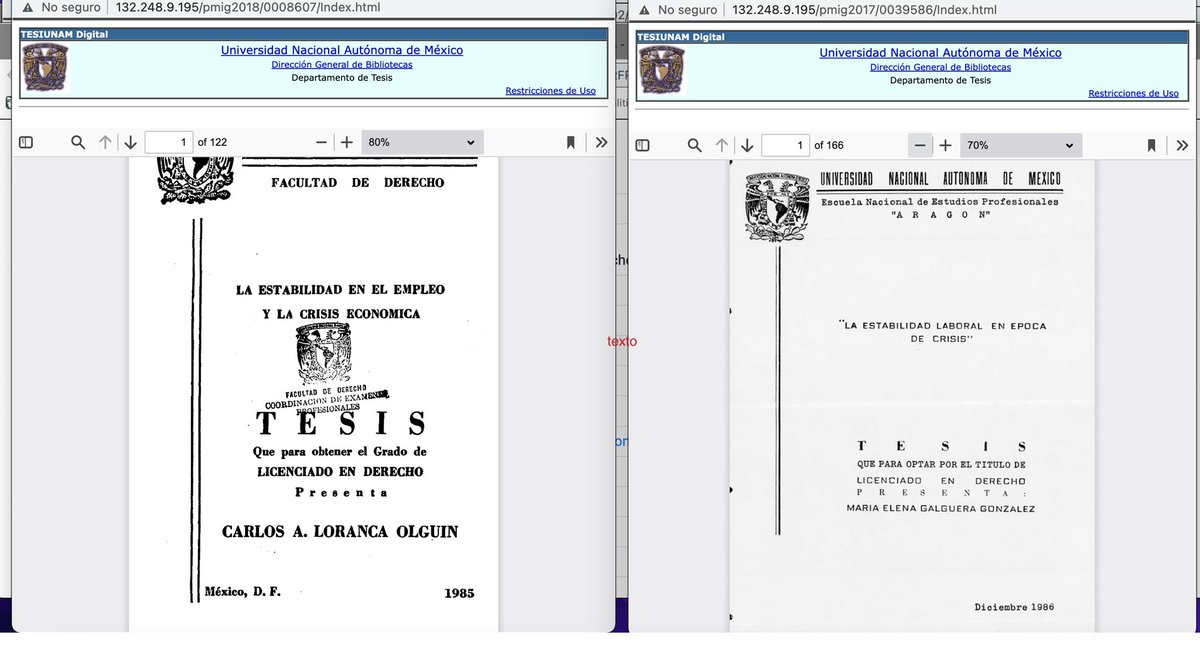Click 'No seguro' warning in right address bar
The image size is (1200, 650).
click(677, 10)
